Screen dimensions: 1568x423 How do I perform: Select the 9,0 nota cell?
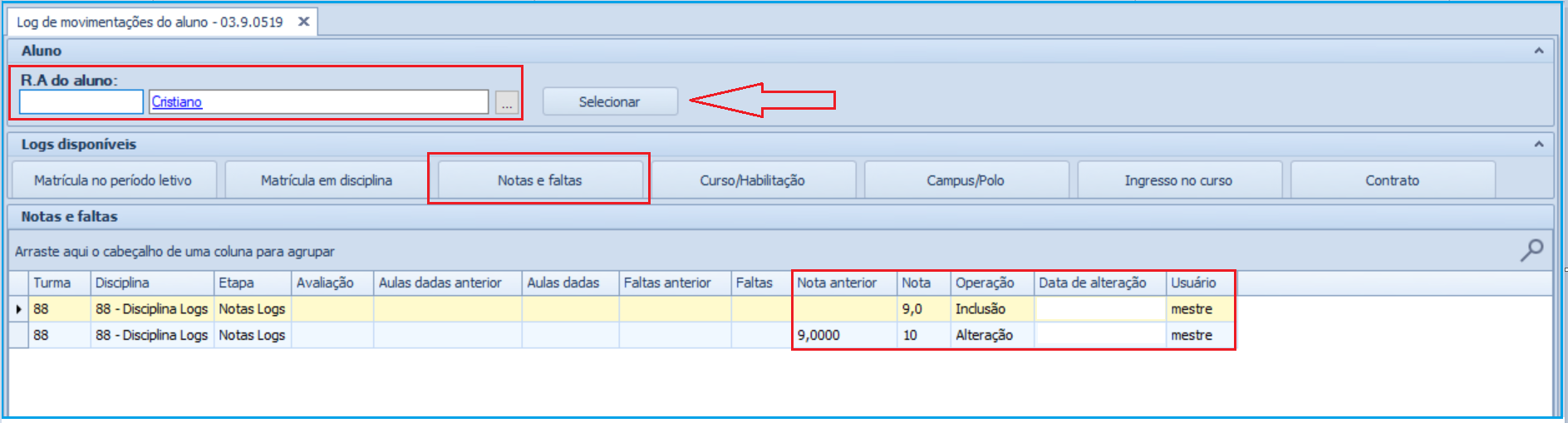tap(924, 309)
